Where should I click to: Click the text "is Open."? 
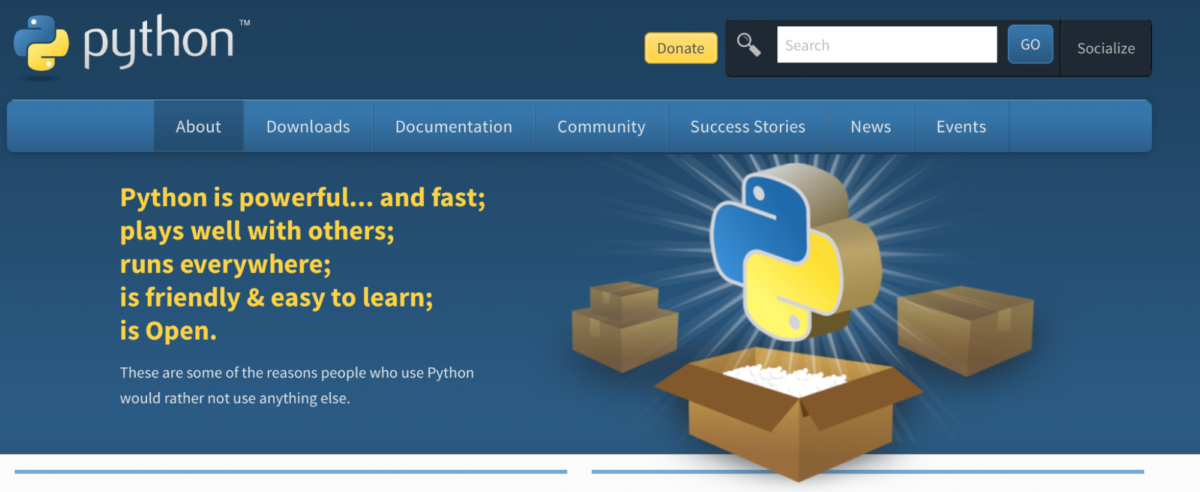pyautogui.click(x=168, y=331)
